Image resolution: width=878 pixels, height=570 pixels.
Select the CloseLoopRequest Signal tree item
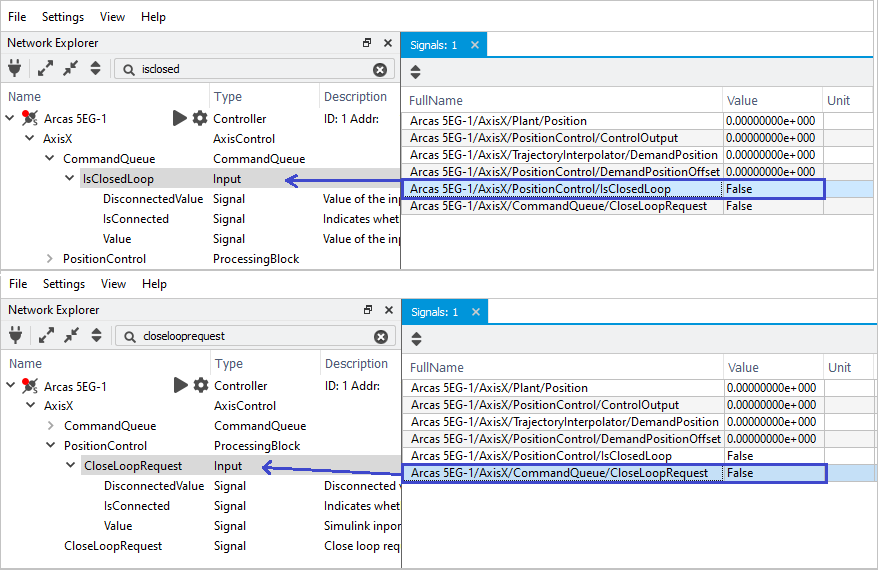113,546
